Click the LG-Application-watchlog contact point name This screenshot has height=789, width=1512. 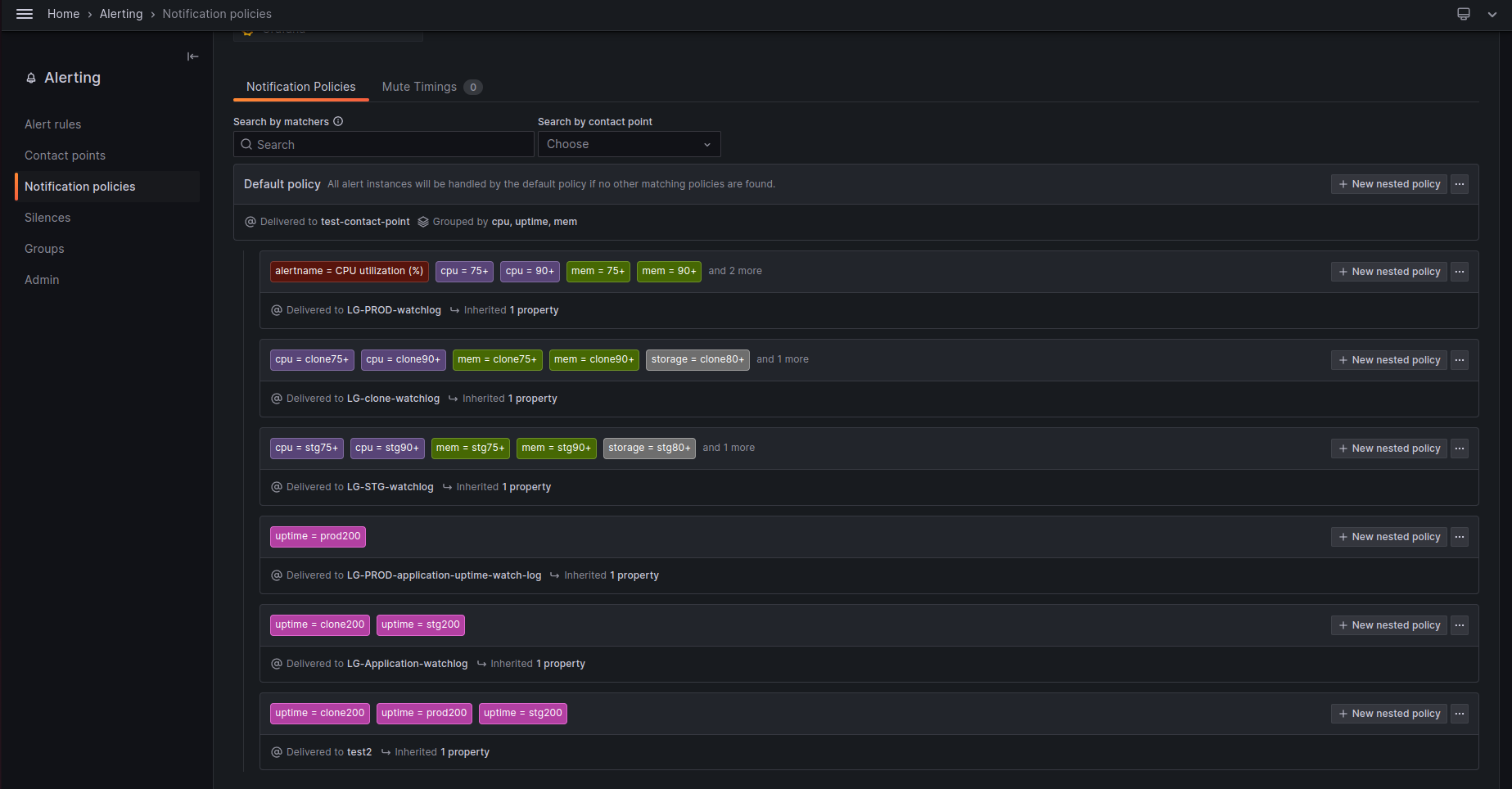tap(408, 664)
